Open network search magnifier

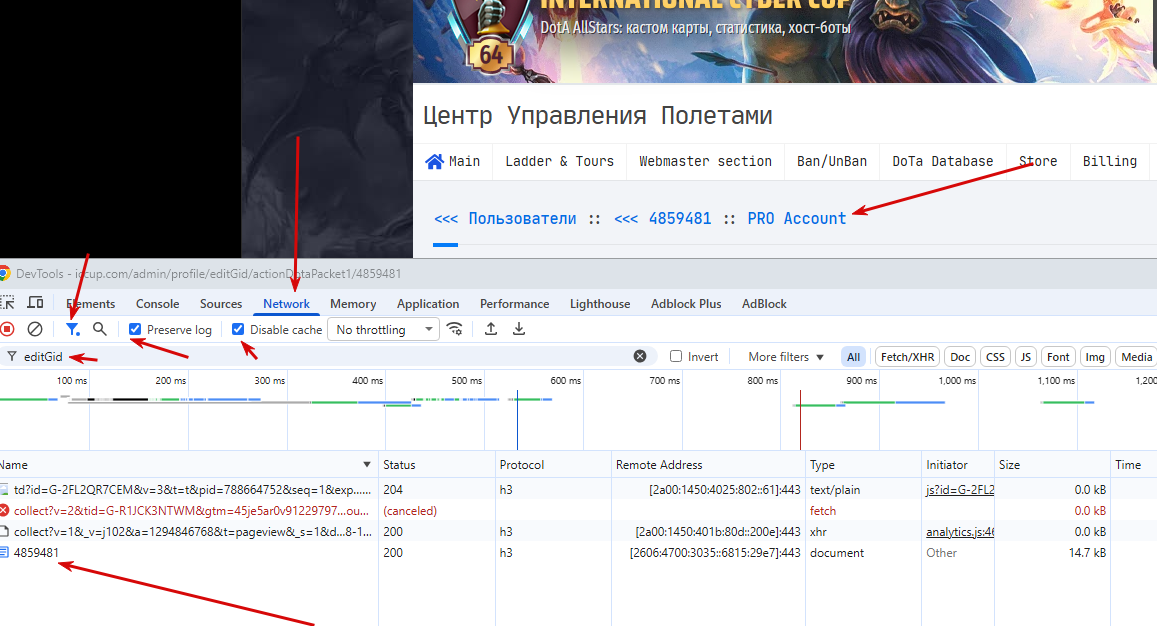tap(100, 329)
